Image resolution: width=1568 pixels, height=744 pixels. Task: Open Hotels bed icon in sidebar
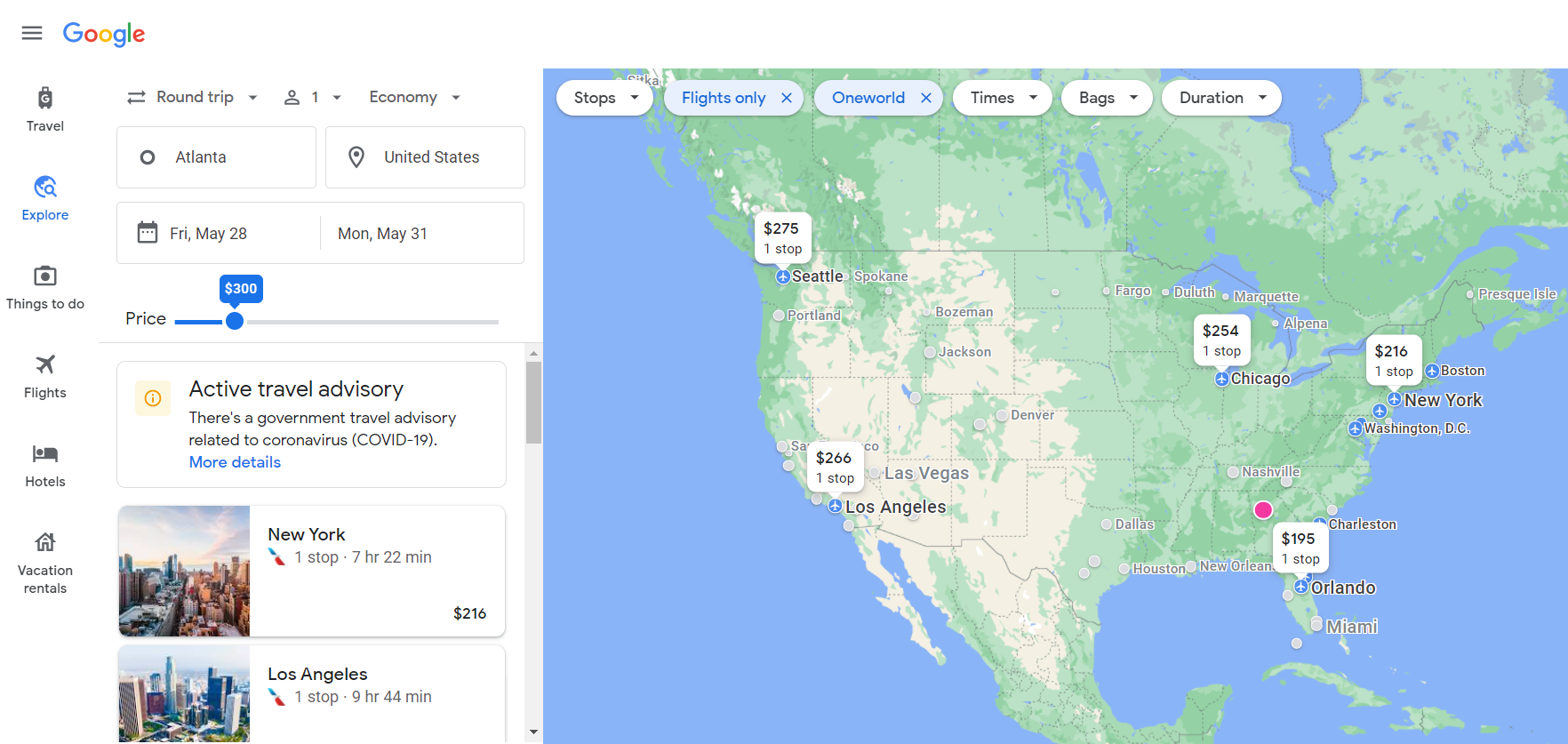pyautogui.click(x=45, y=453)
